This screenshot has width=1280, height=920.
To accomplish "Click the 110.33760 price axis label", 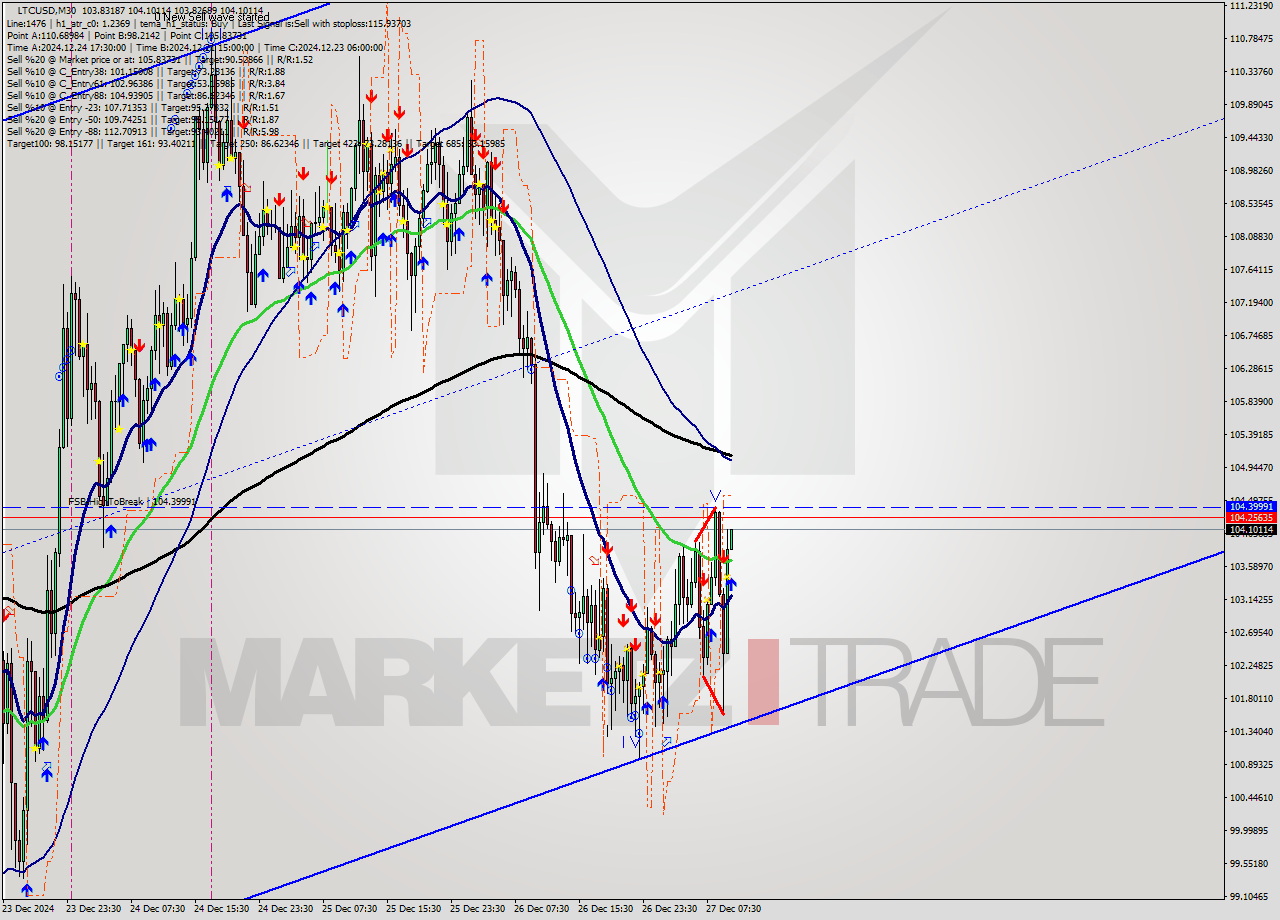I will coord(1251,72).
